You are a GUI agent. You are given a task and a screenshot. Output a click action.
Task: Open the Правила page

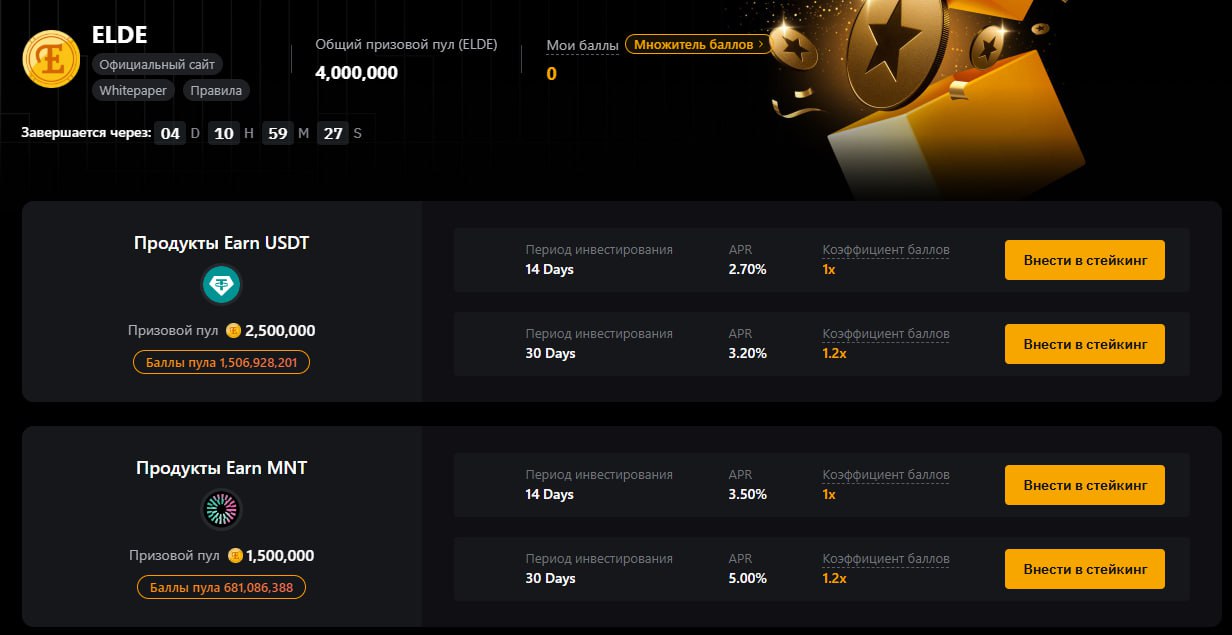click(215, 90)
